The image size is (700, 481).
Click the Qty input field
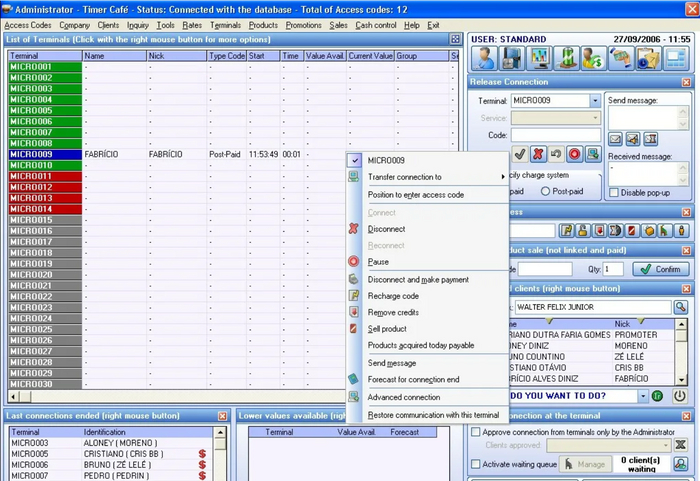pyautogui.click(x=613, y=269)
